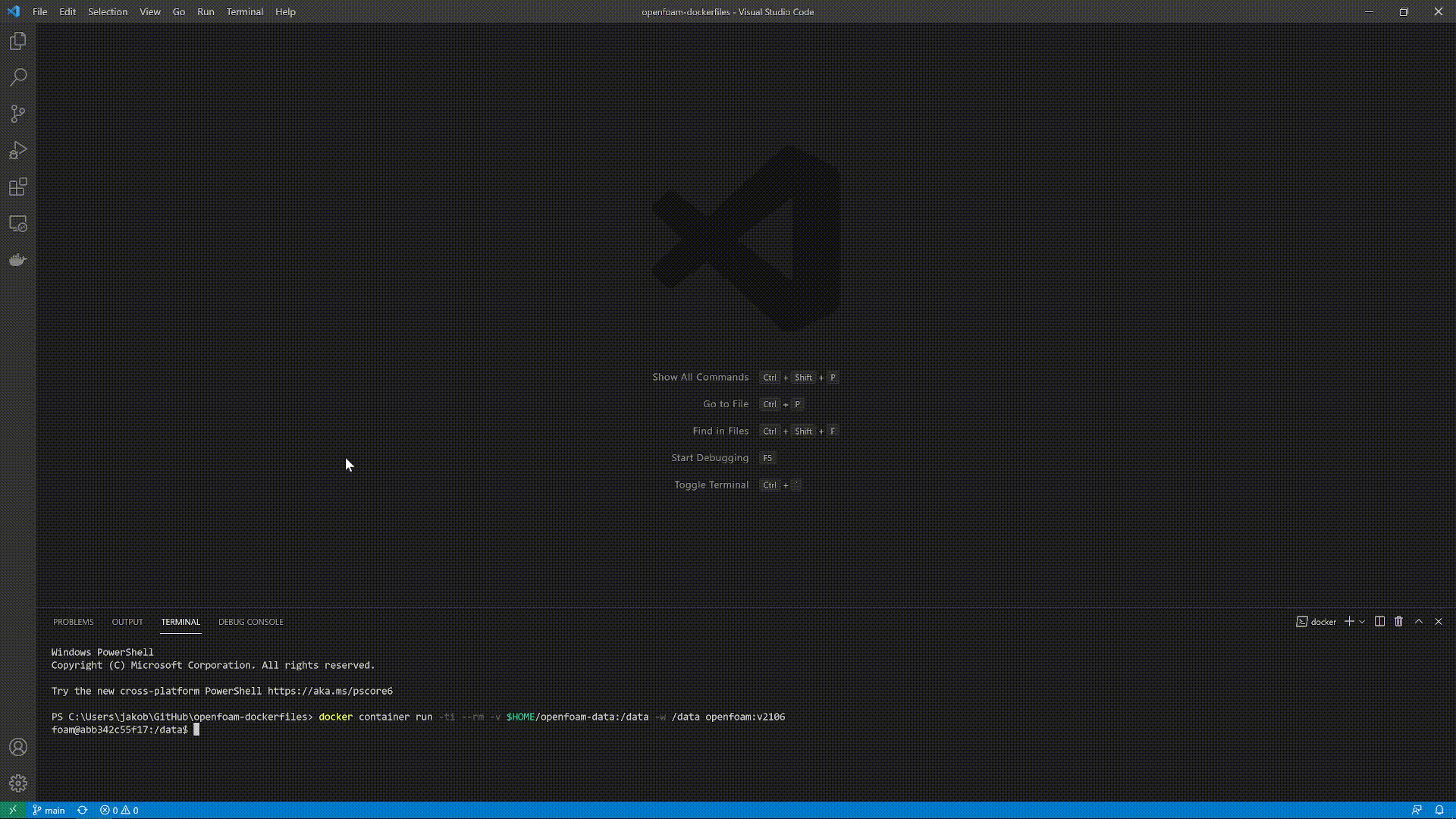This screenshot has height=819, width=1456.
Task: Click the Explorer icon in sidebar
Action: coord(18,41)
